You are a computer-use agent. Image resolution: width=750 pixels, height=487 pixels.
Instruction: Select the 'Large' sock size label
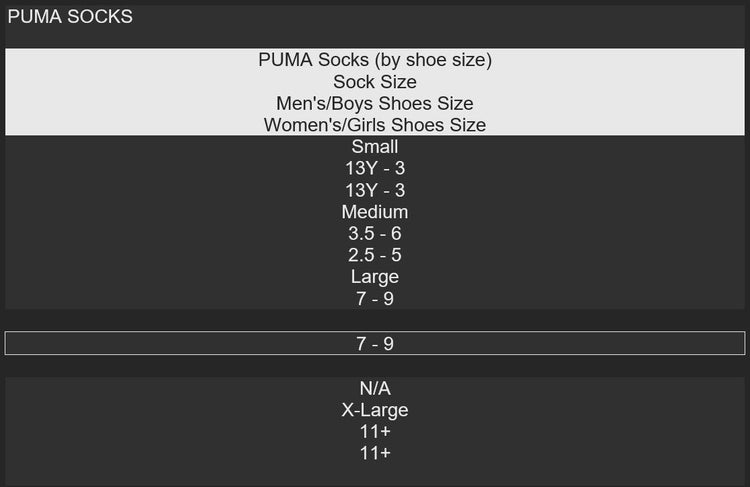pyautogui.click(x=375, y=276)
